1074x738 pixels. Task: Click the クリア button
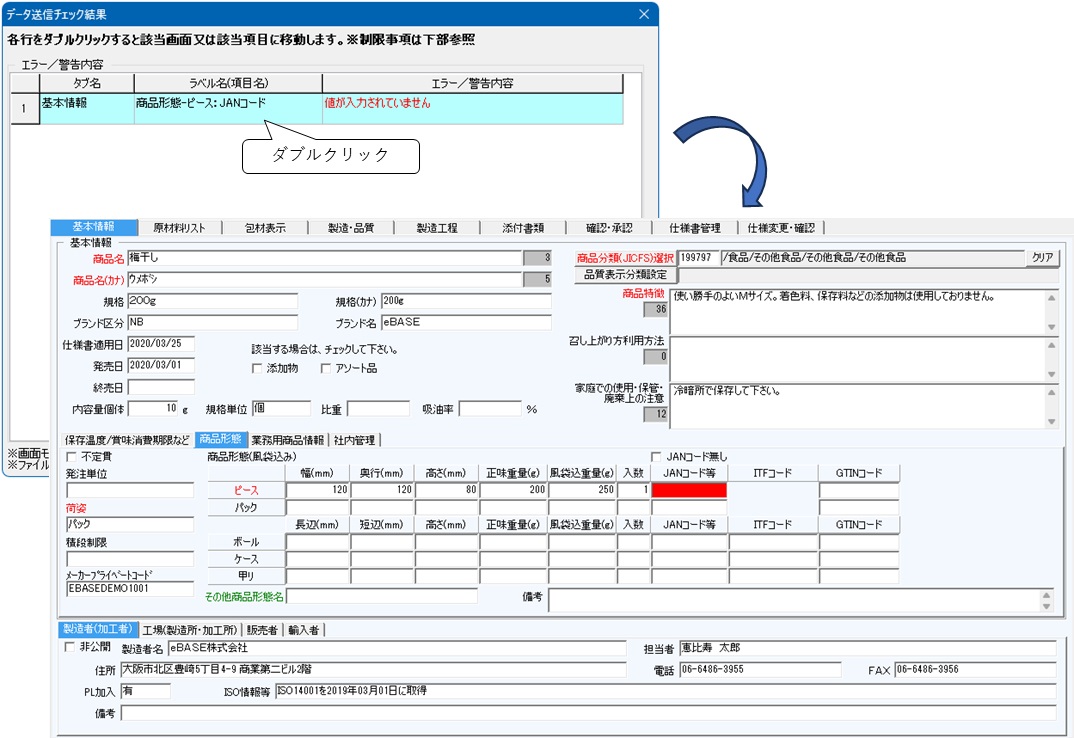1042,258
